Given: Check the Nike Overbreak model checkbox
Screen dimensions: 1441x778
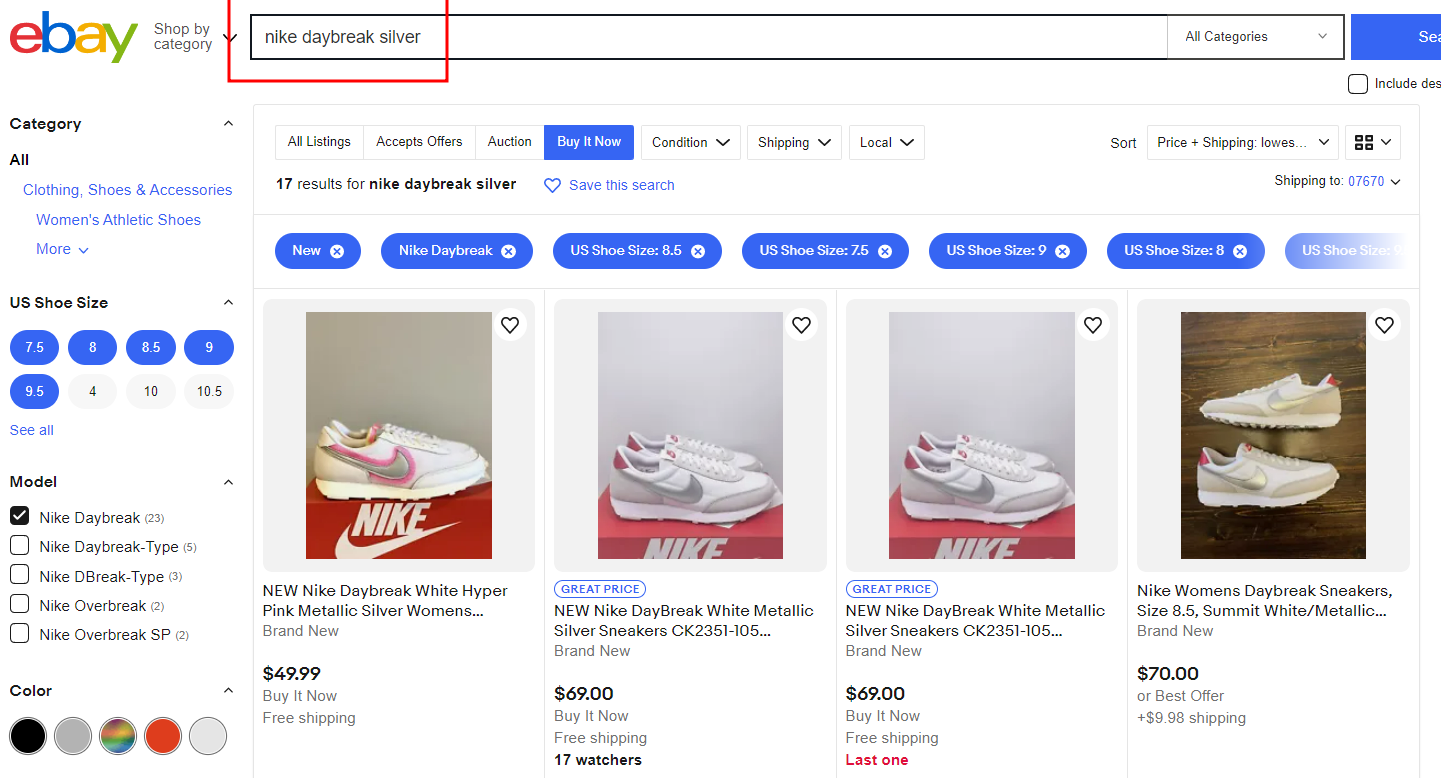Looking at the screenshot, I should [19, 604].
